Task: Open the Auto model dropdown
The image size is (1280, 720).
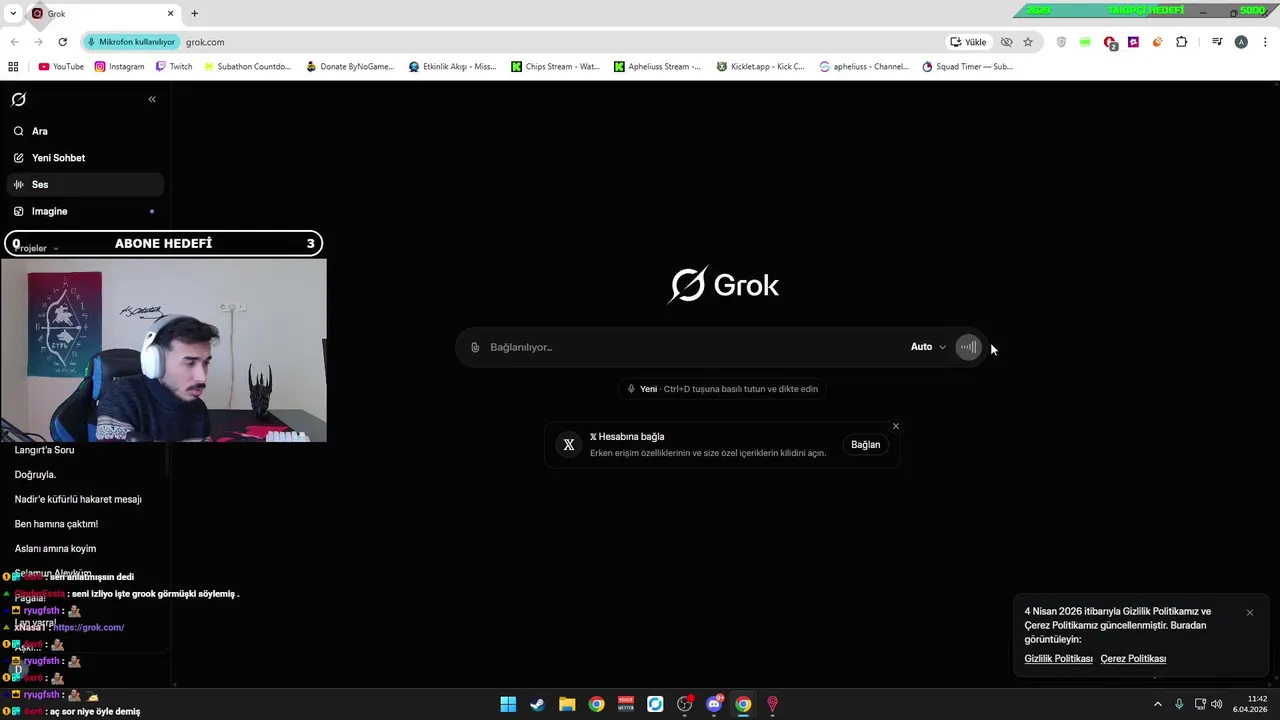Action: click(928, 347)
